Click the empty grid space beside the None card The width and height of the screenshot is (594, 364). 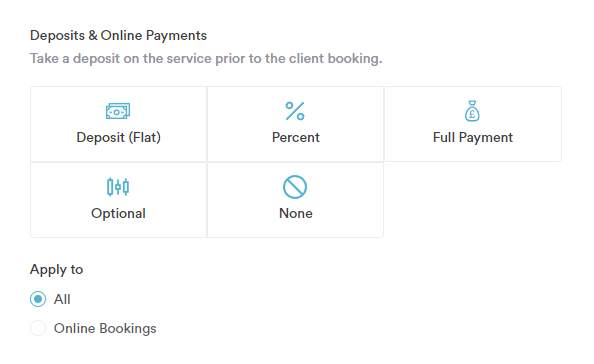pyautogui.click(x=473, y=200)
